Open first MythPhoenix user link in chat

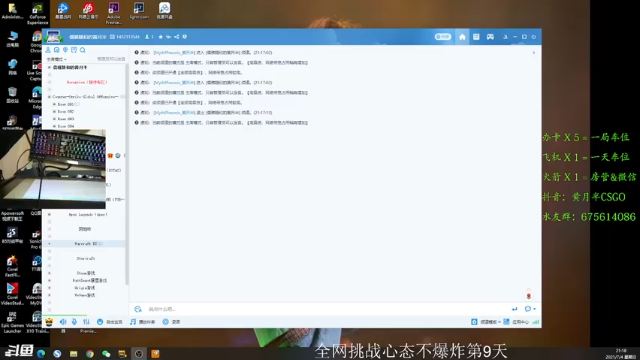pos(174,53)
